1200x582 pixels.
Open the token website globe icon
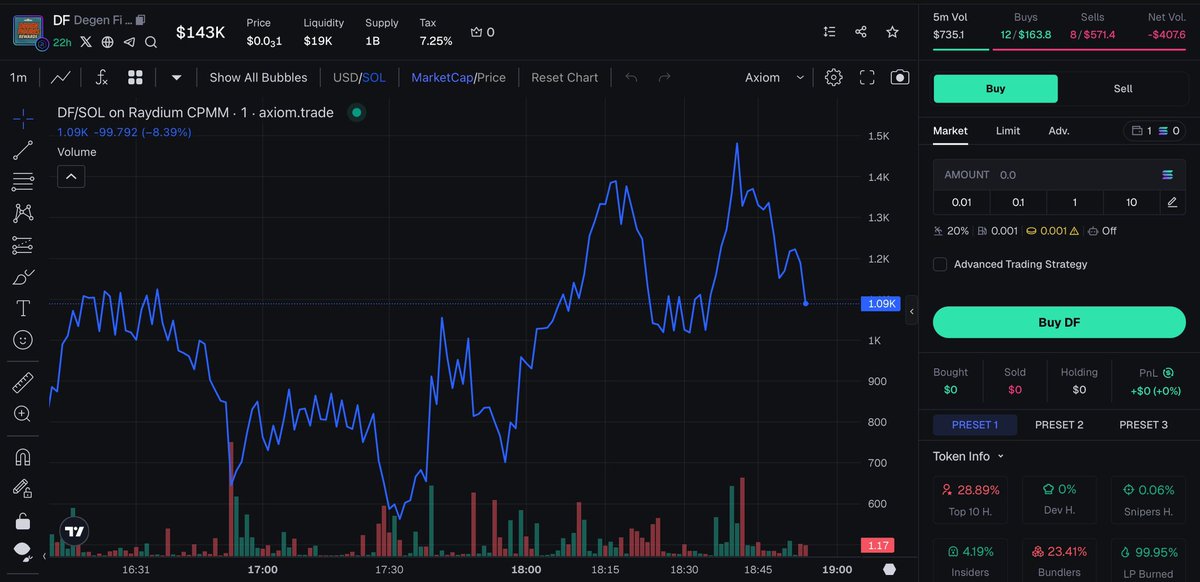click(108, 42)
